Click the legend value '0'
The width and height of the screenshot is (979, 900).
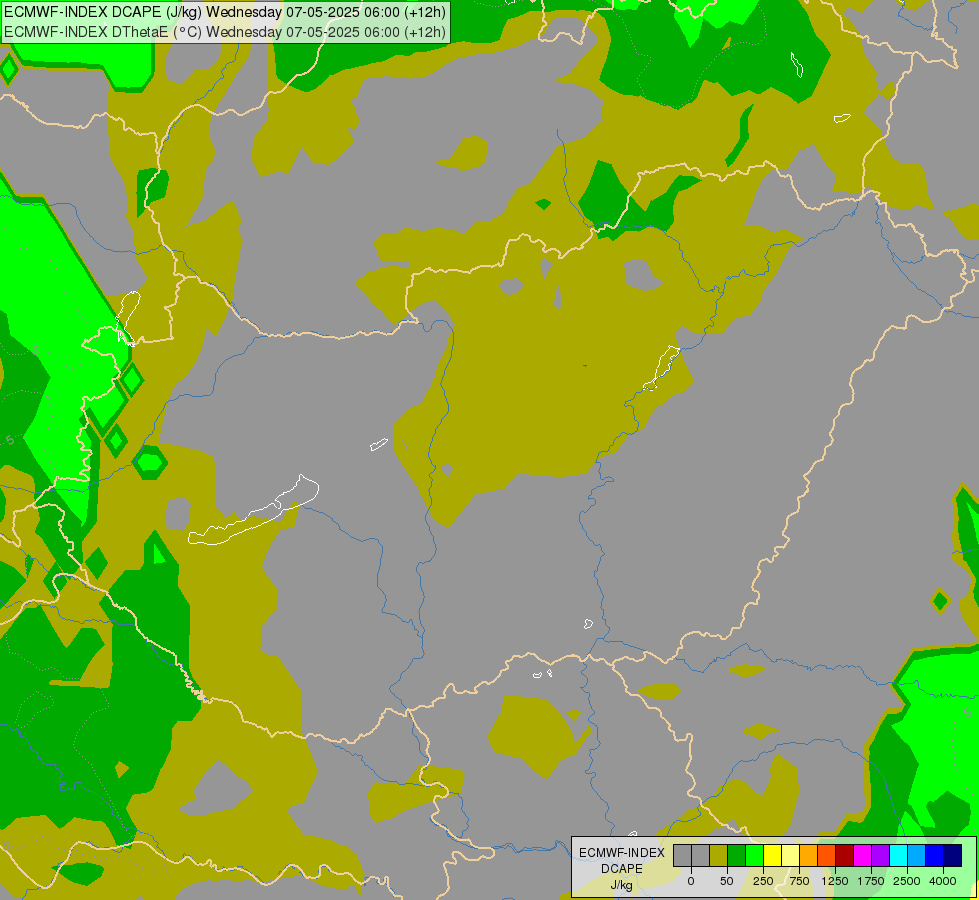691,881
